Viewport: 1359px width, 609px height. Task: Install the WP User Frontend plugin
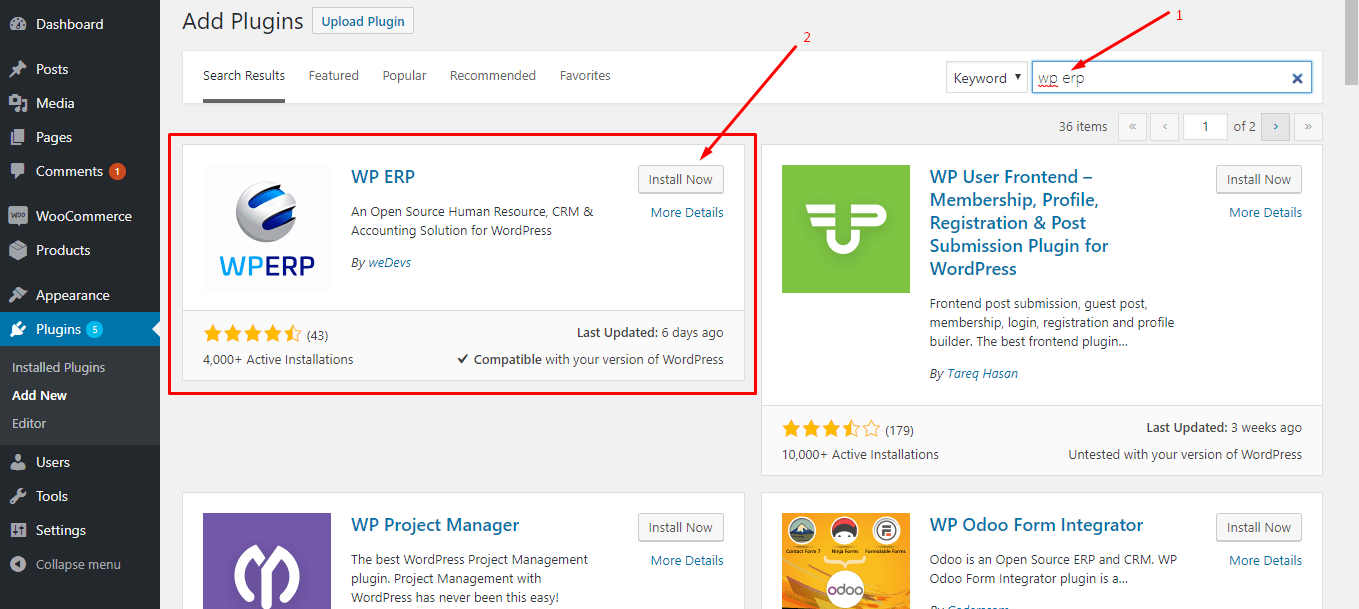point(1259,179)
